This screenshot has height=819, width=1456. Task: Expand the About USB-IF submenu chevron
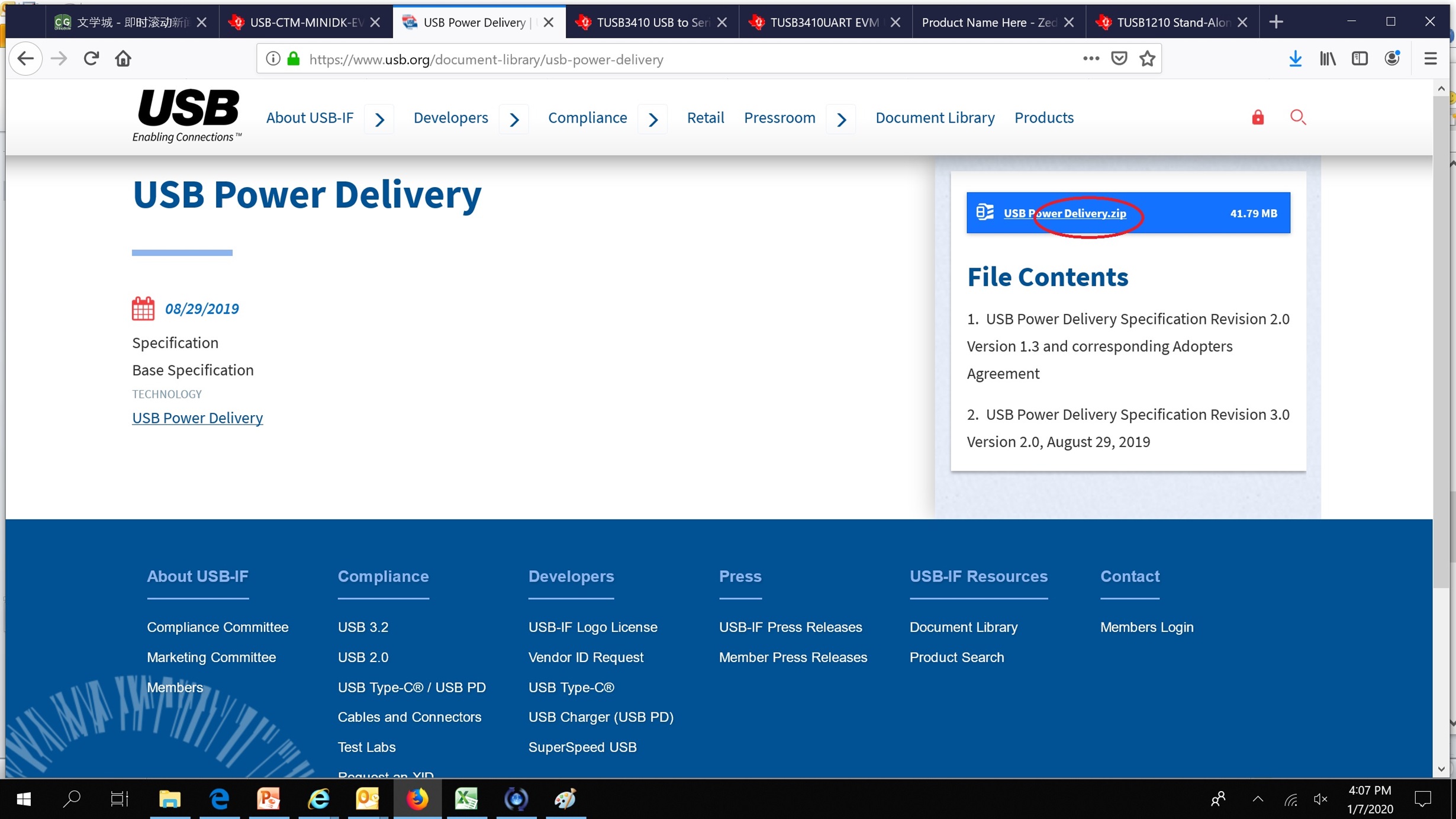[x=379, y=119]
